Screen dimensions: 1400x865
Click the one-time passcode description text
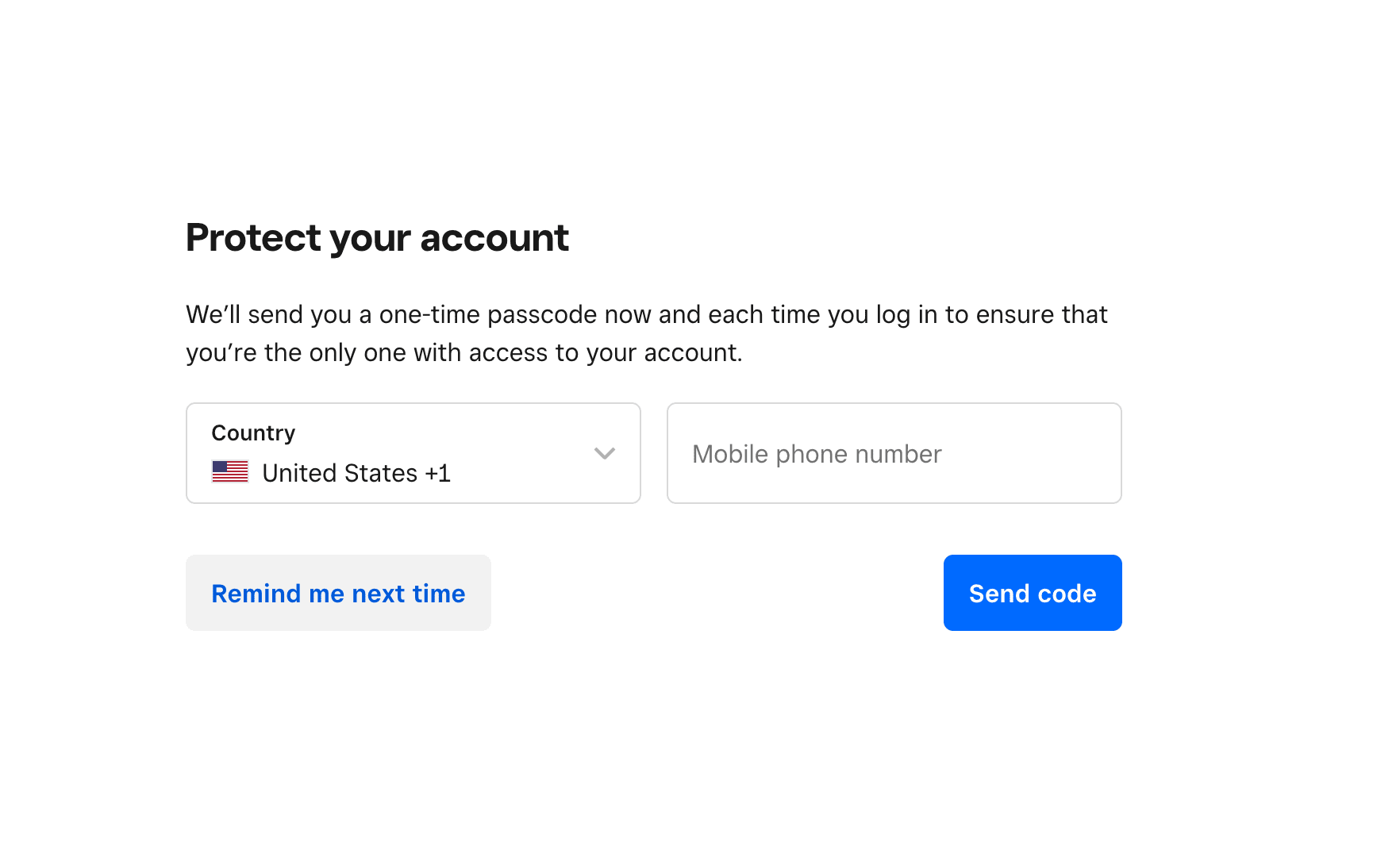click(646, 333)
